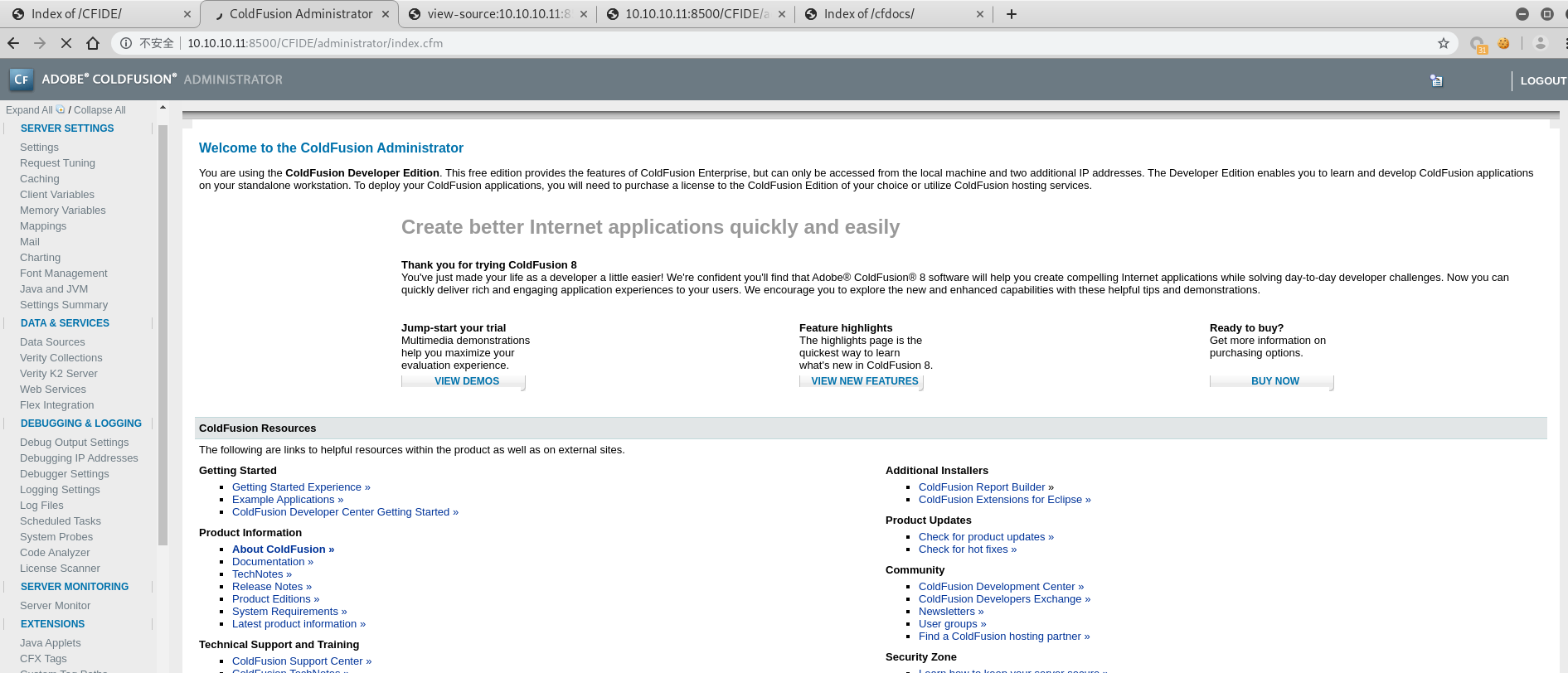
Task: Open Settings in the sidebar
Action: point(39,148)
